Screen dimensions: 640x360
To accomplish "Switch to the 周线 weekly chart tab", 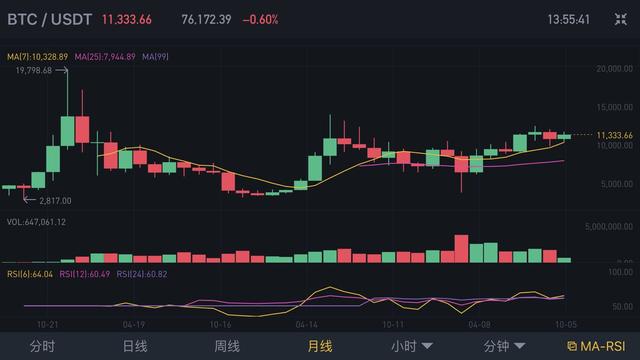I will point(227,347).
